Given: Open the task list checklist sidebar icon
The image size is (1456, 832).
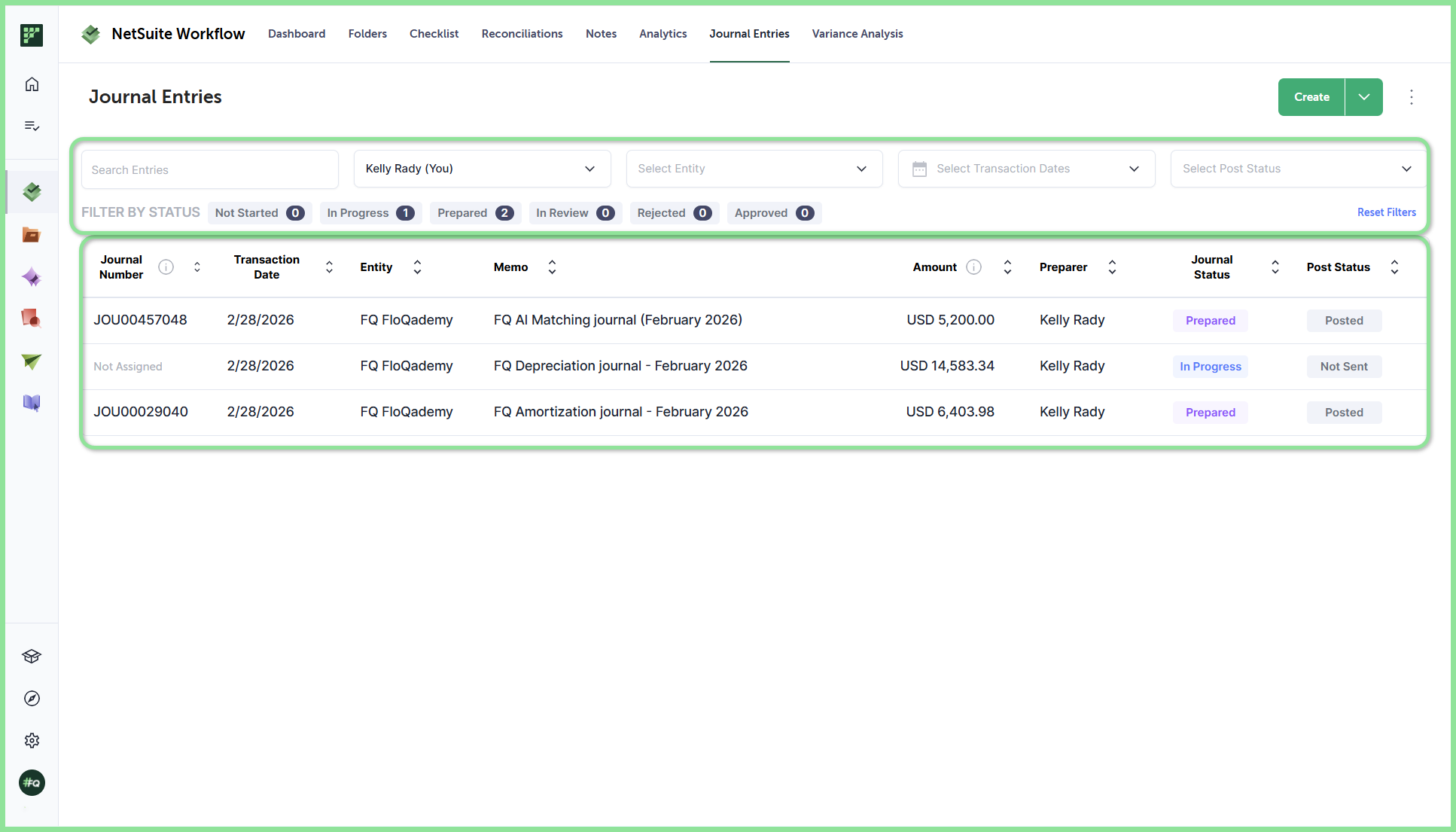Looking at the screenshot, I should pos(32,126).
